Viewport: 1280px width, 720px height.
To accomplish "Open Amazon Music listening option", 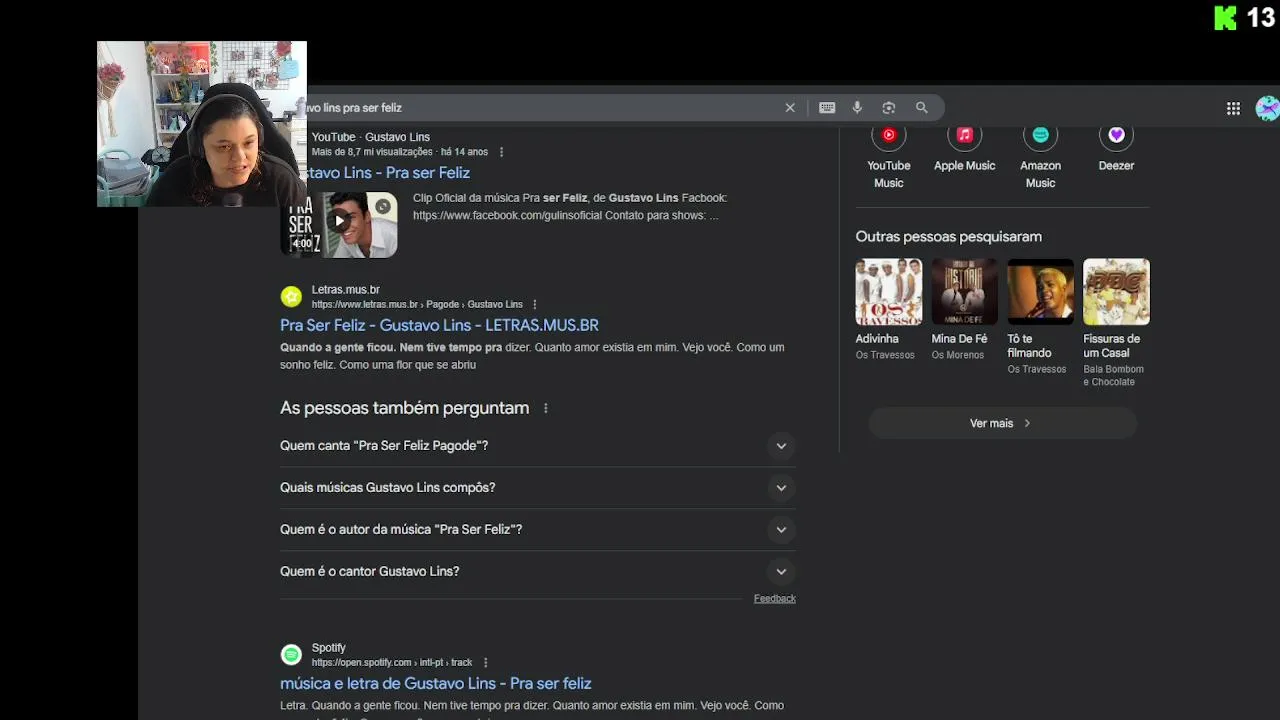I will tap(1041, 158).
